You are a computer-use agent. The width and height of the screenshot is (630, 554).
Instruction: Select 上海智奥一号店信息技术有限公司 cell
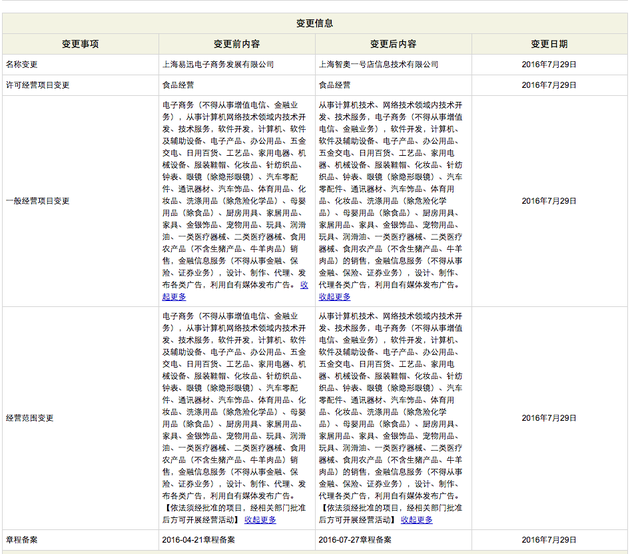pos(378,65)
